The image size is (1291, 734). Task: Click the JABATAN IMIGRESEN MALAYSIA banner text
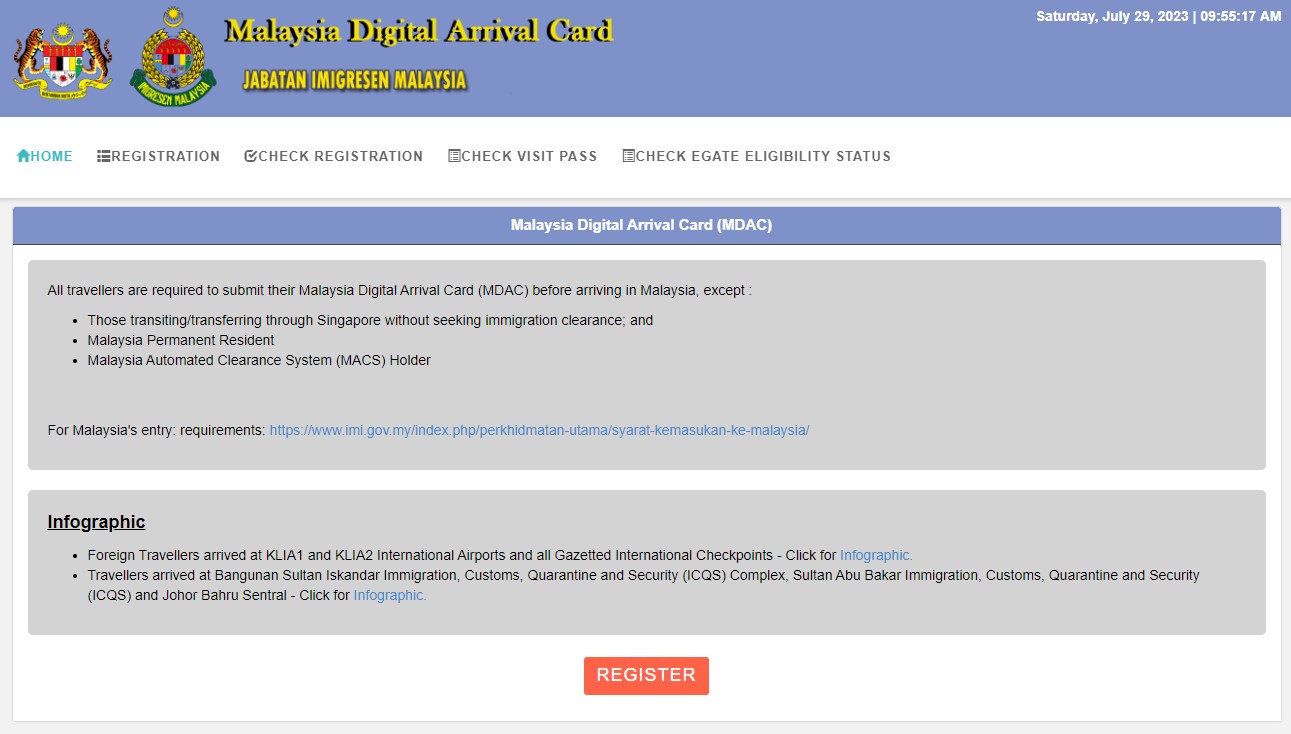pyautogui.click(x=355, y=80)
